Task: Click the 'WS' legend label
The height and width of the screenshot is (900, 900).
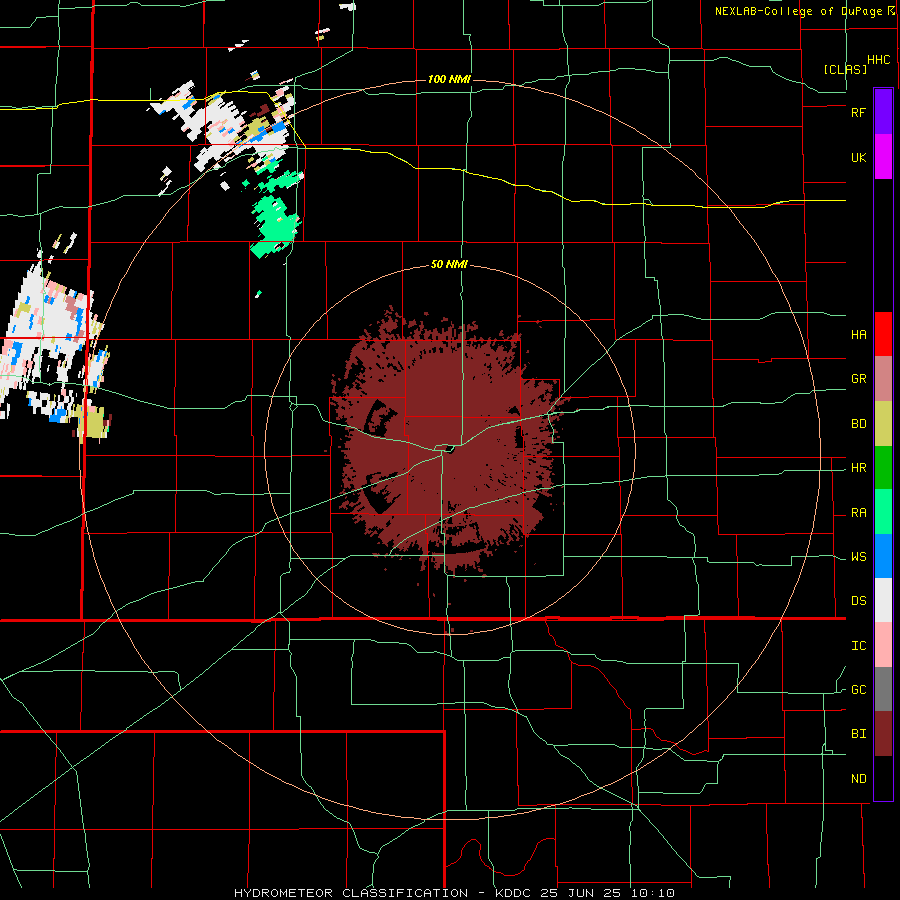Action: coord(858,557)
